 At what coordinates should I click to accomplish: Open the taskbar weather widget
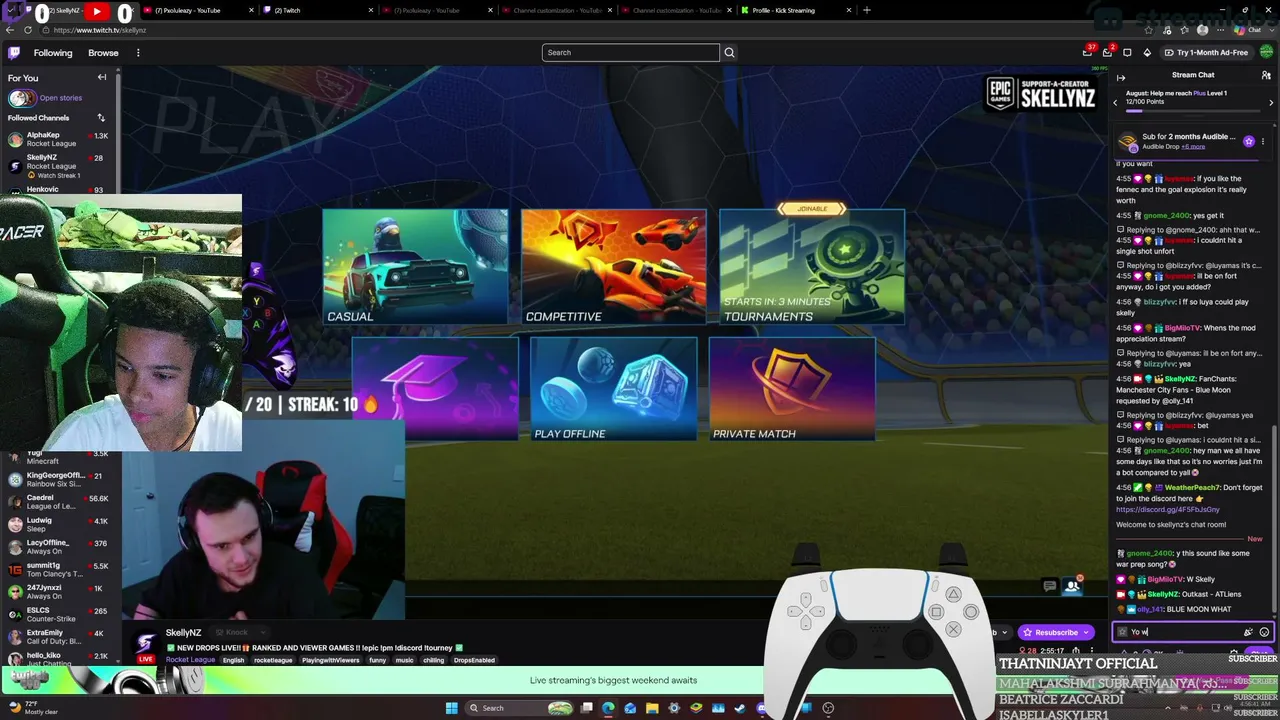tap(33, 708)
